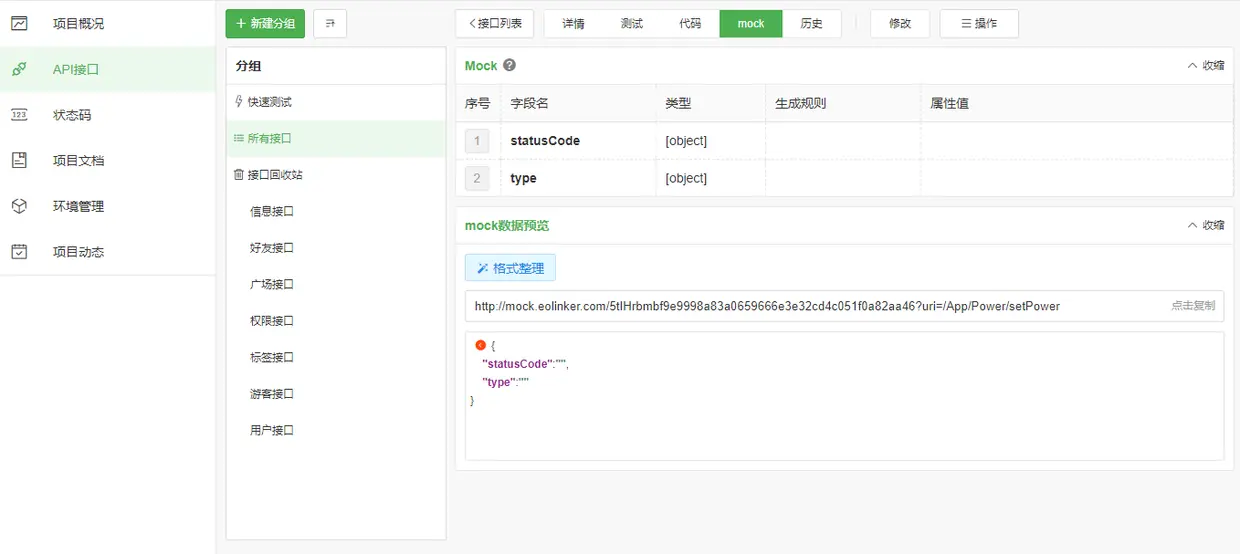Screen dimensions: 1240x554
Task: Open the 项目文档 document icon
Action: pyautogui.click(x=19, y=160)
